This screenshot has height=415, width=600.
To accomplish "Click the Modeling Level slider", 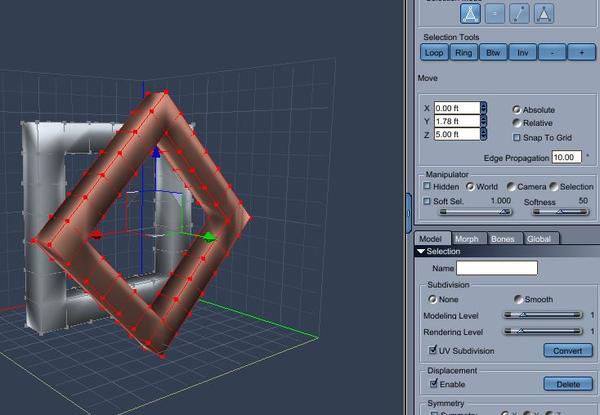I will pyautogui.click(x=543, y=315).
